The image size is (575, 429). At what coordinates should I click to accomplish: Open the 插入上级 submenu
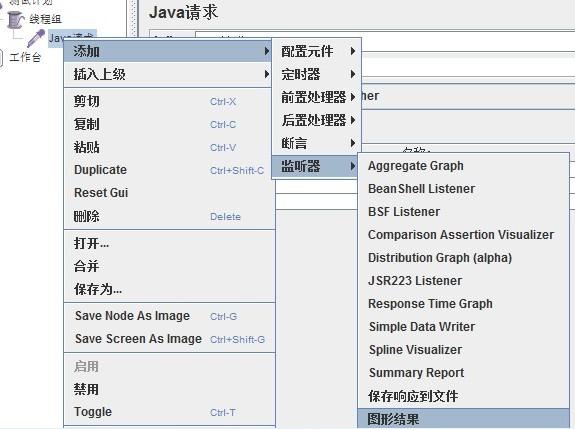coord(169,74)
